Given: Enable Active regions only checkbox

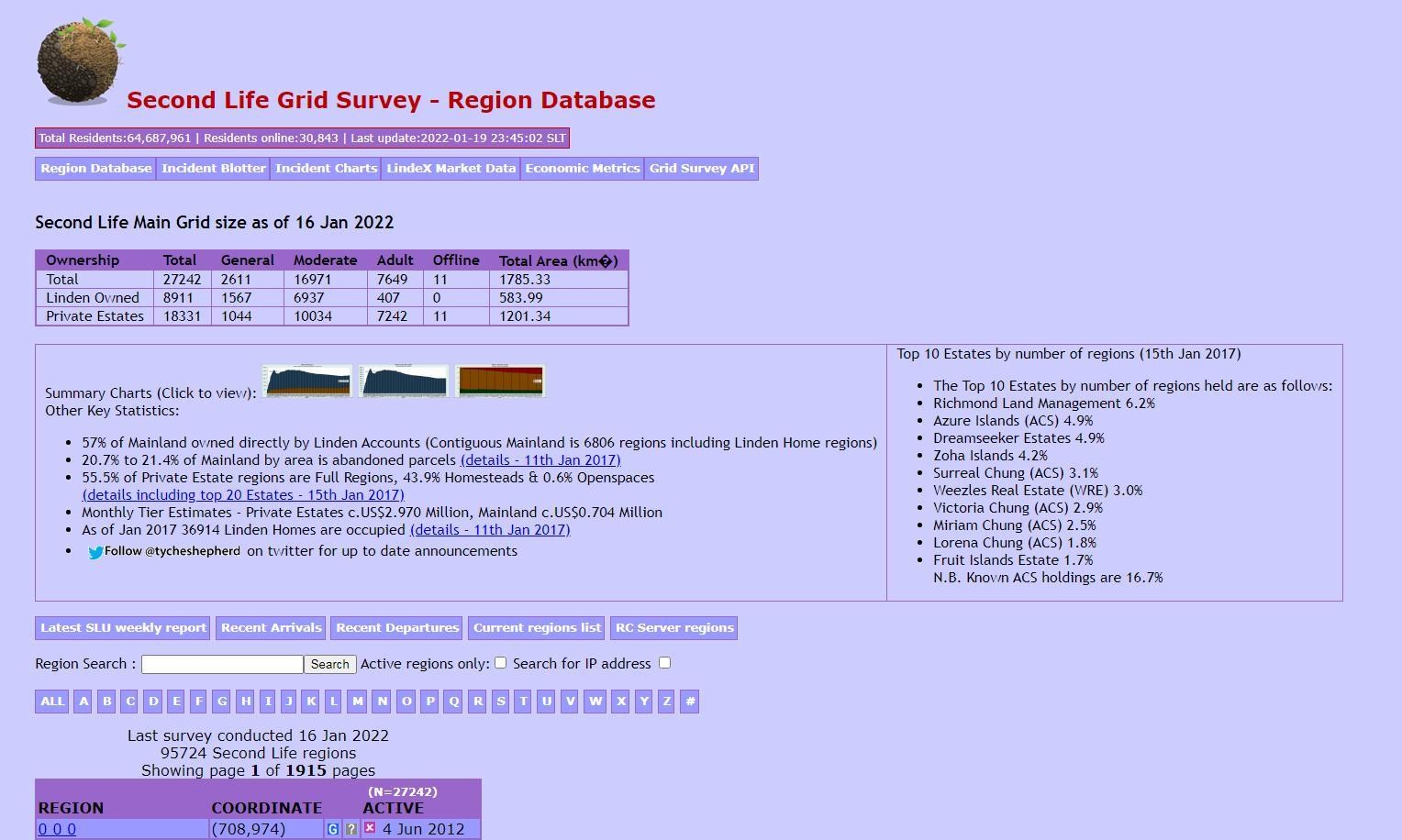Looking at the screenshot, I should tap(500, 663).
